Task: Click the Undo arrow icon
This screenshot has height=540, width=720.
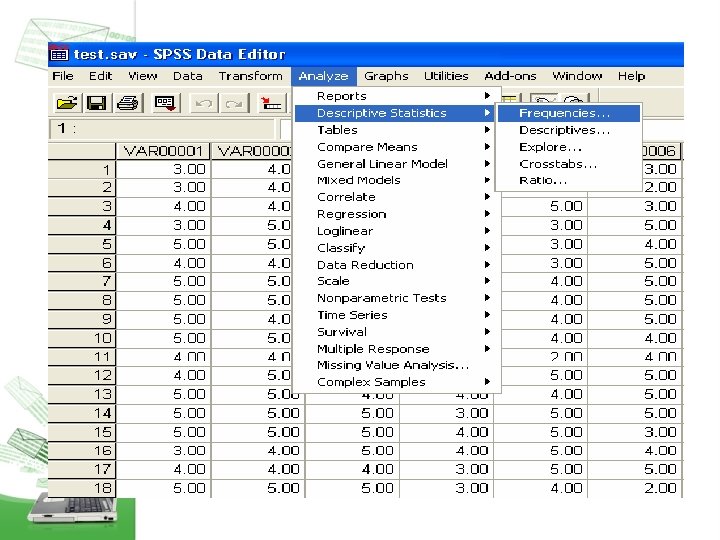Action: (204, 103)
